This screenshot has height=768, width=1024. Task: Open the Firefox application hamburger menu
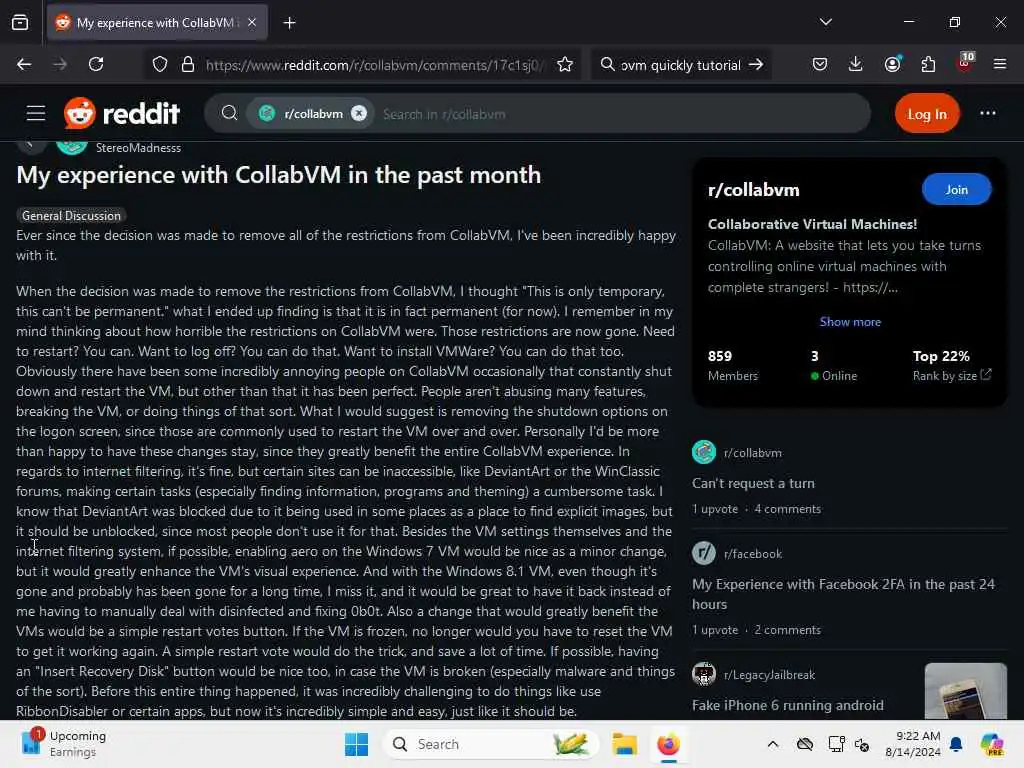tap(999, 64)
